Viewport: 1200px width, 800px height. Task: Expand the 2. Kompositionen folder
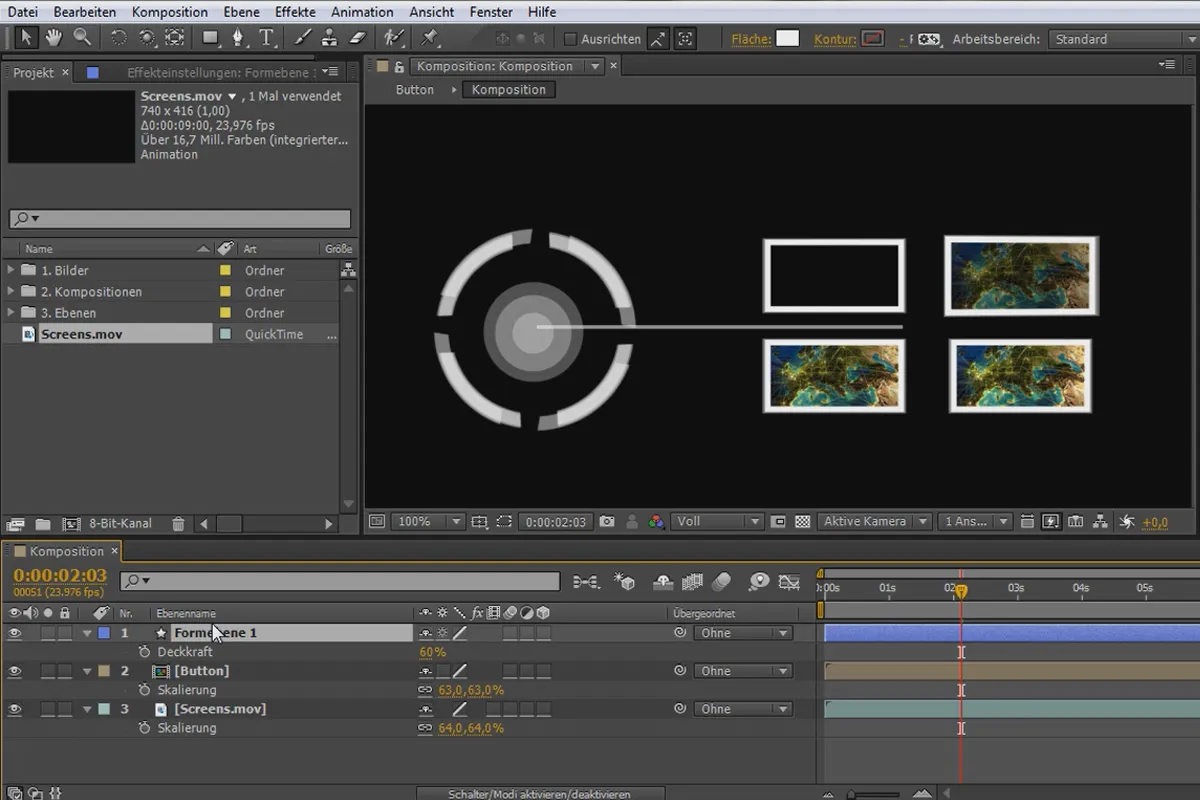tap(11, 292)
